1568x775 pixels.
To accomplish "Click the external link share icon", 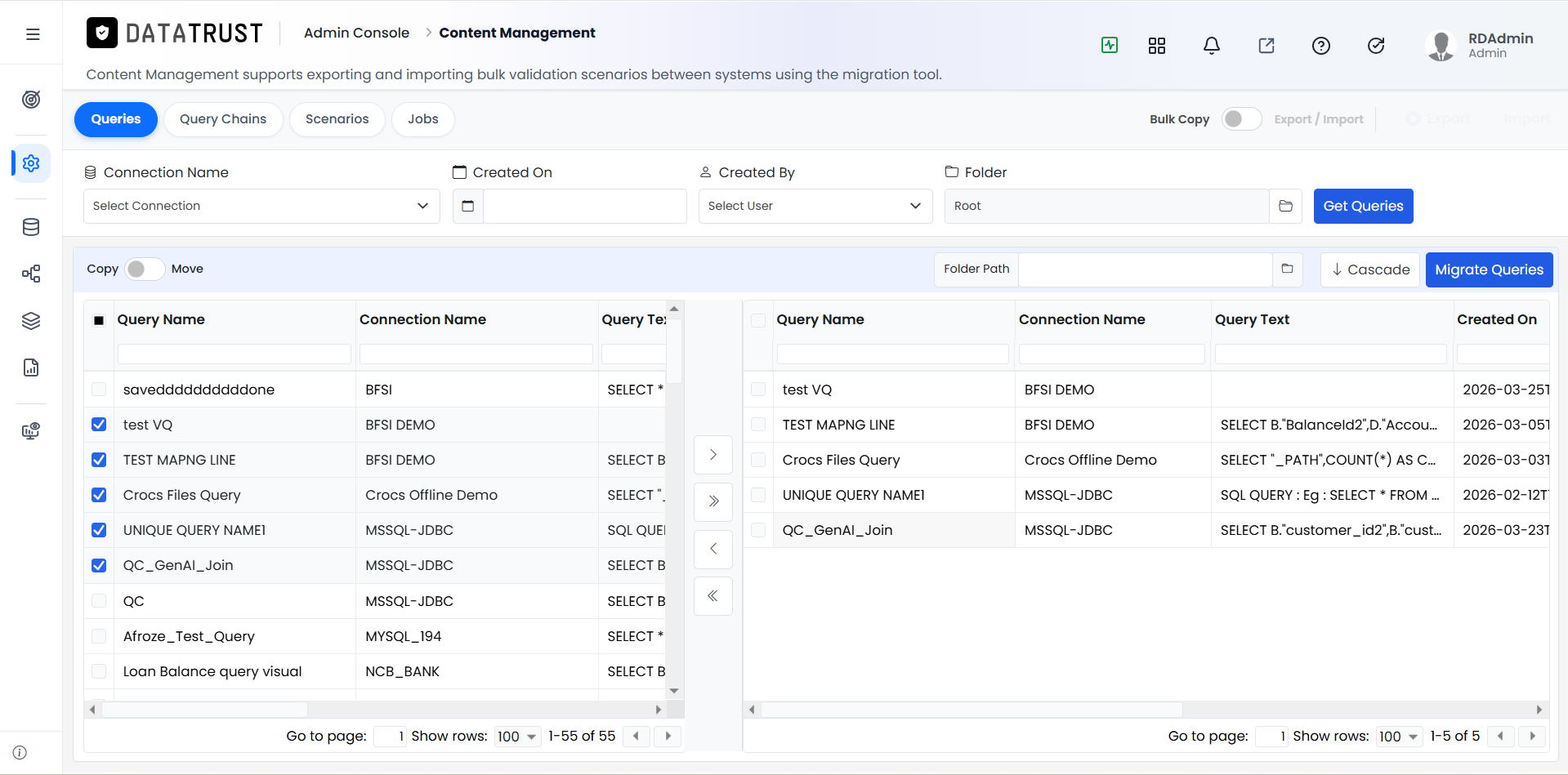I will click(x=1266, y=46).
